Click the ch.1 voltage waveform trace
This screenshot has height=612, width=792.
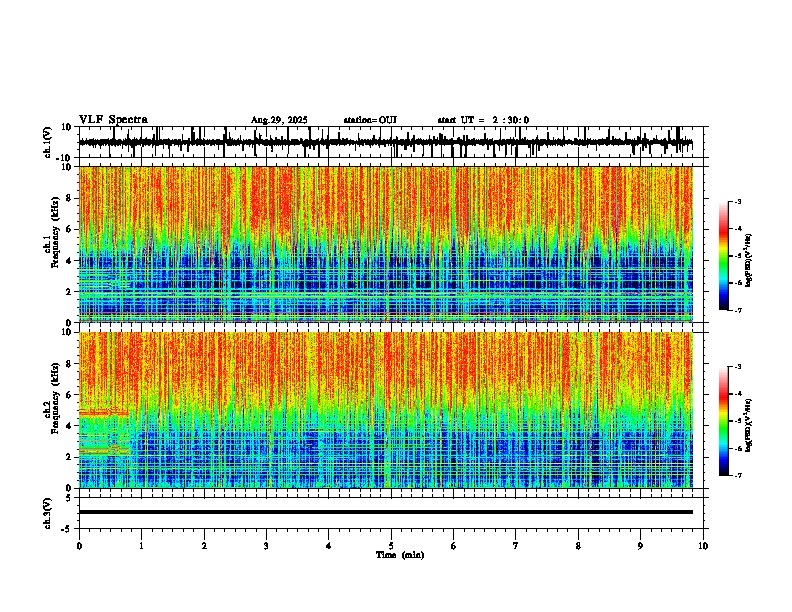pyautogui.click(x=385, y=142)
